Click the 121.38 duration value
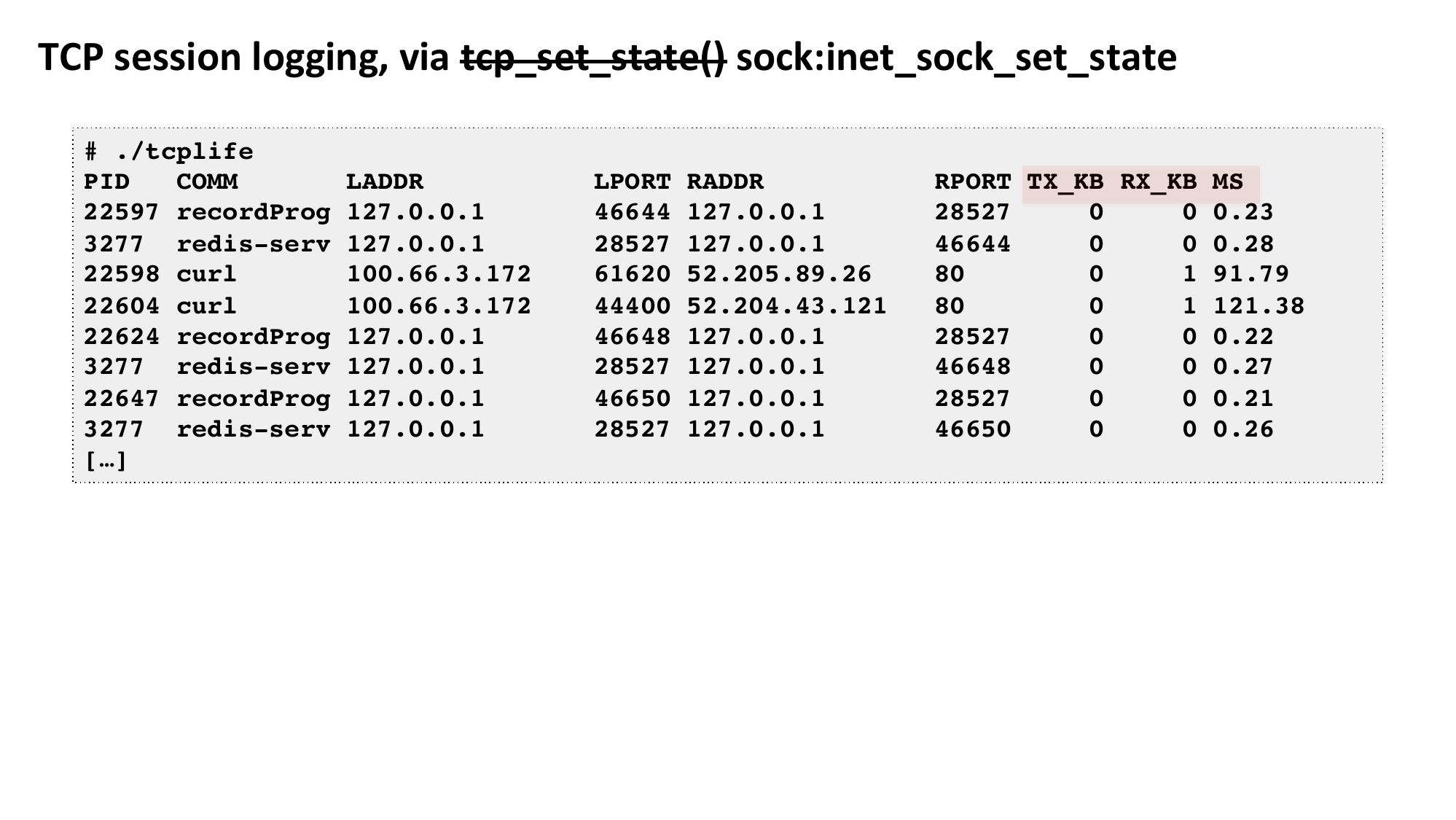1456x820 pixels. point(1258,305)
